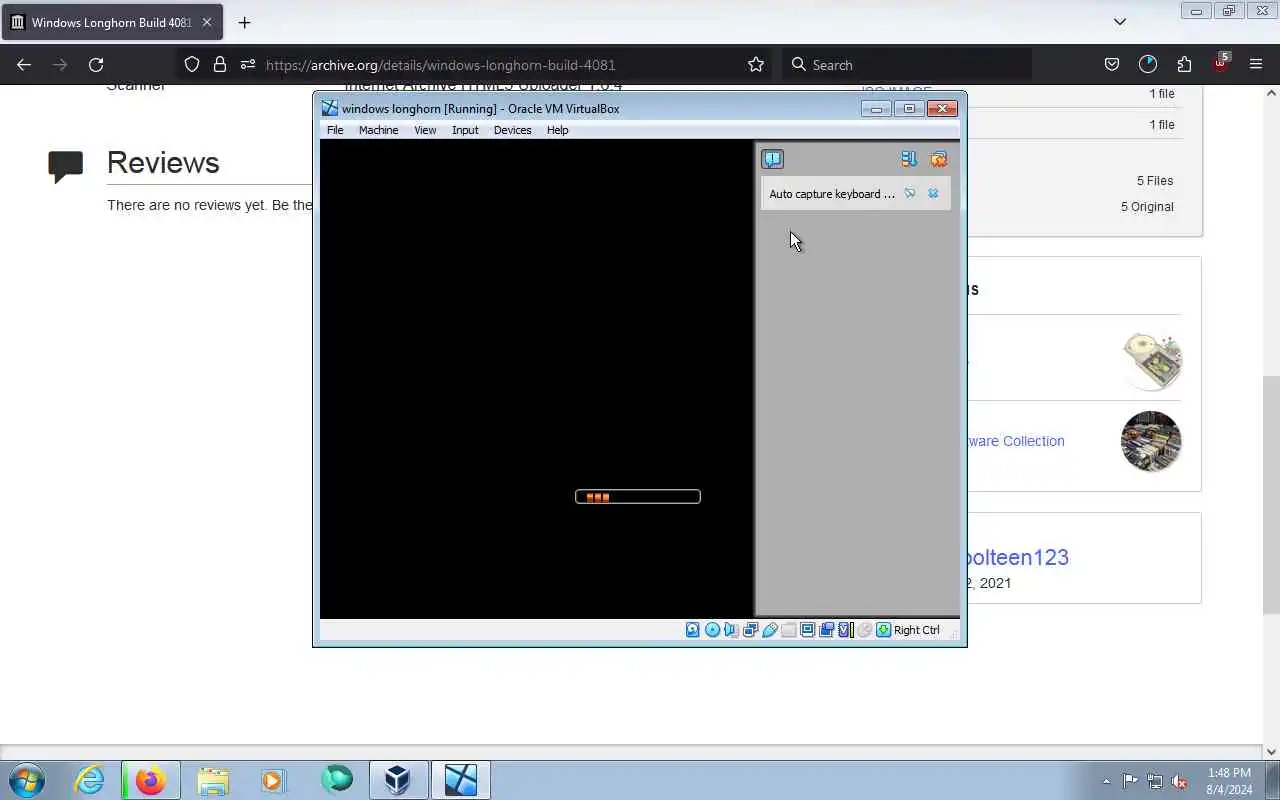The width and height of the screenshot is (1280, 800).
Task: Launch Internet Explorer from taskbar
Action: click(90, 780)
